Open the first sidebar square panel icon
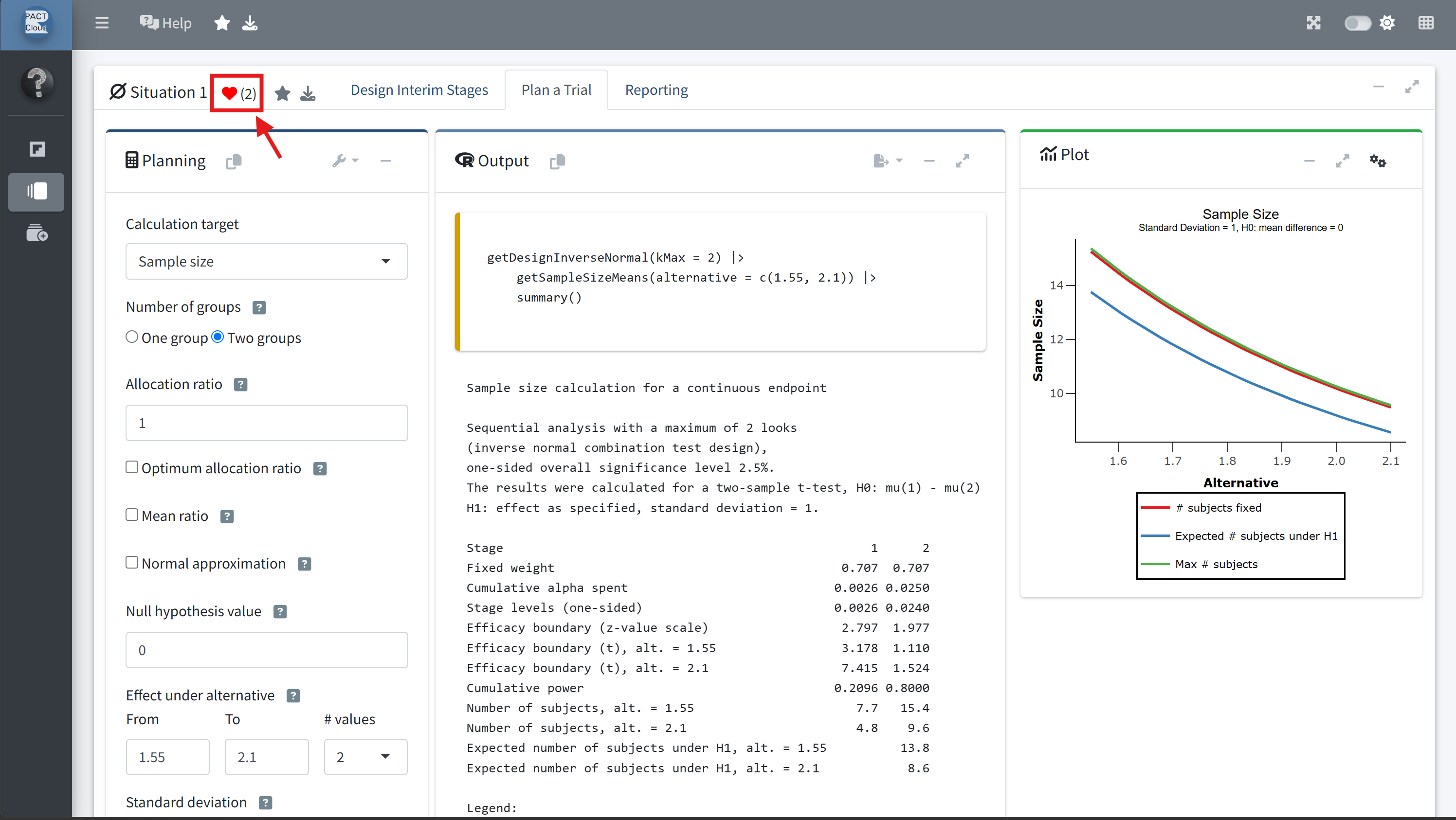This screenshot has height=820, width=1456. point(36,149)
